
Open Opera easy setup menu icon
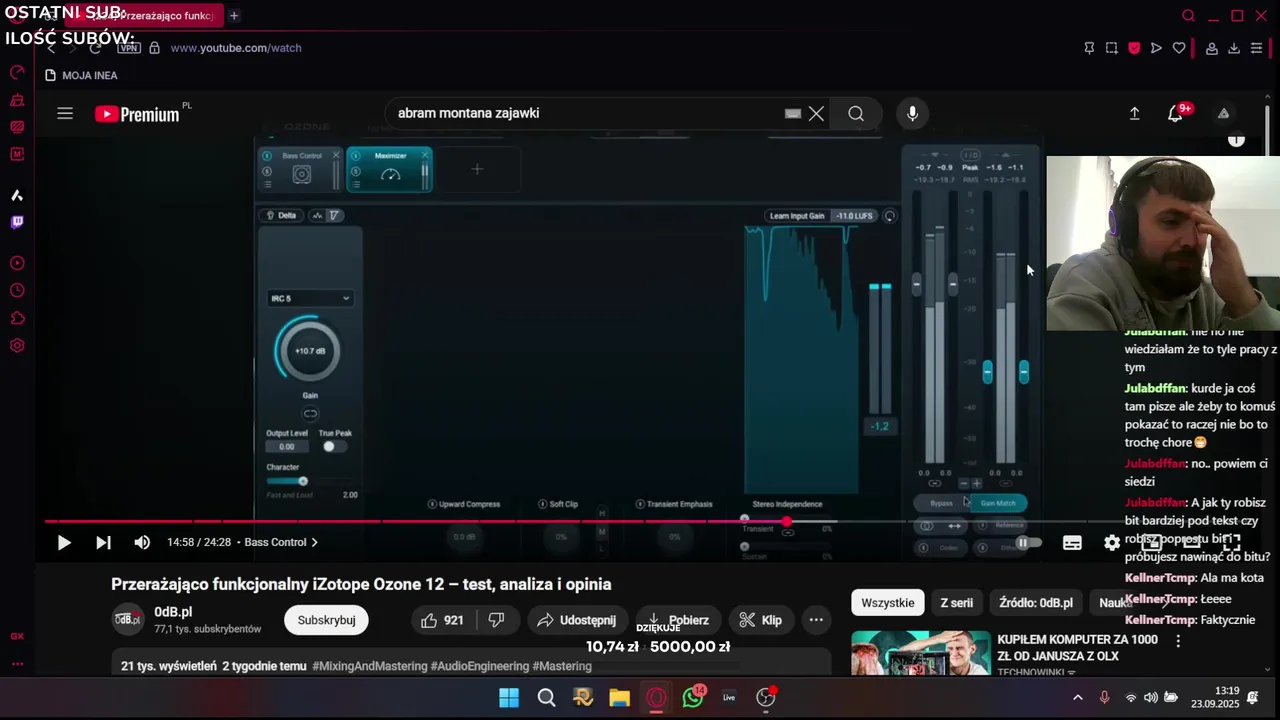[1257, 47]
